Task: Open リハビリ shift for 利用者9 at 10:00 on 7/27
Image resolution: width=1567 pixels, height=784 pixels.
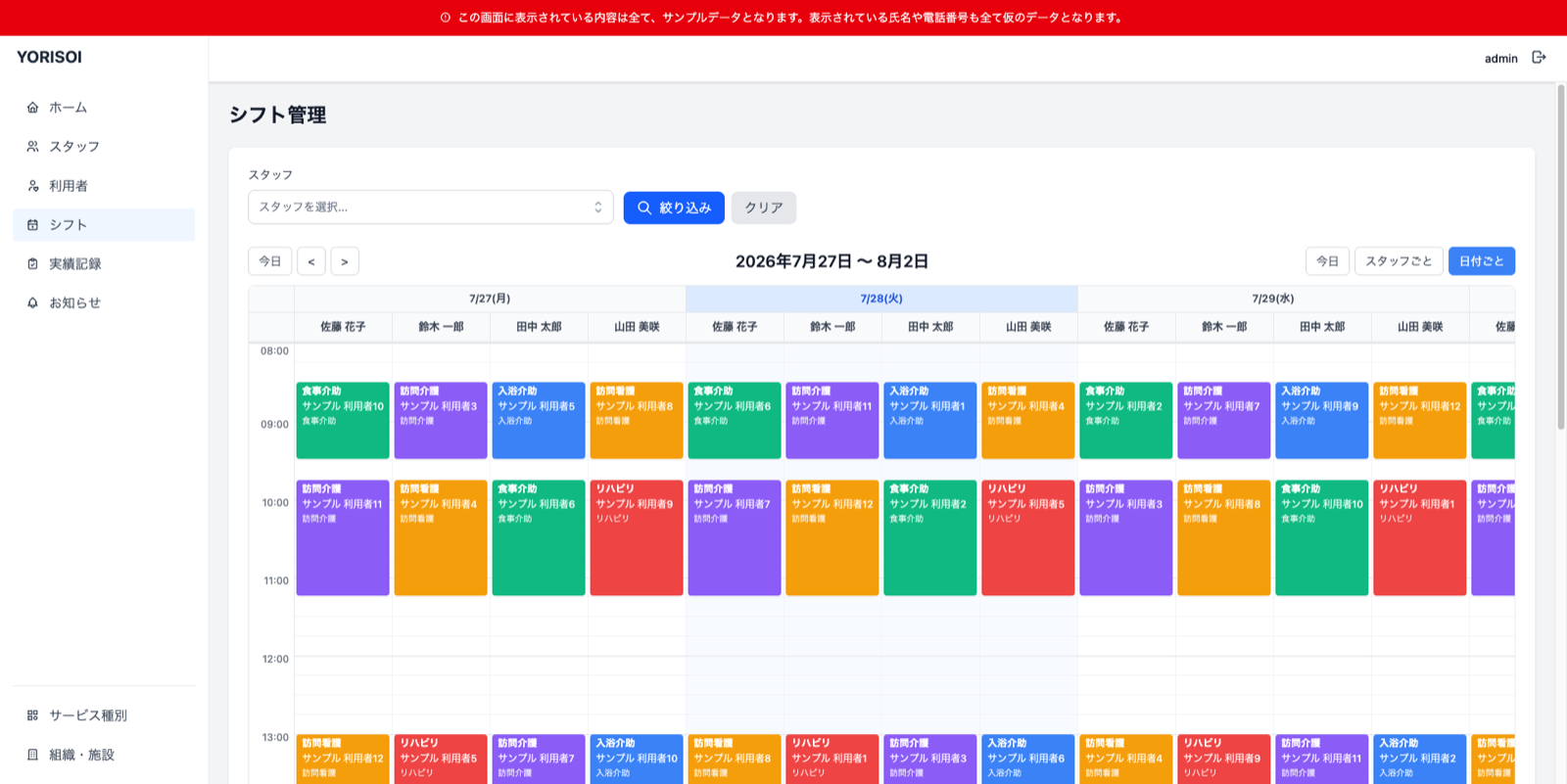Action: point(637,538)
